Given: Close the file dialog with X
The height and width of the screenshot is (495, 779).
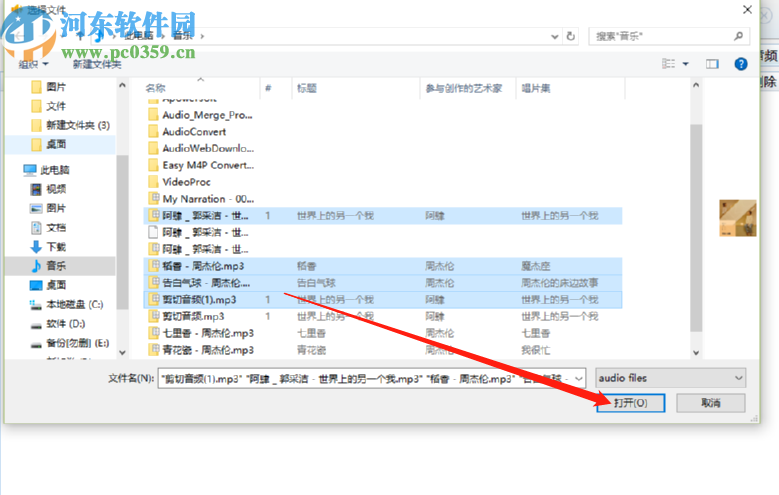Looking at the screenshot, I should tap(747, 9).
